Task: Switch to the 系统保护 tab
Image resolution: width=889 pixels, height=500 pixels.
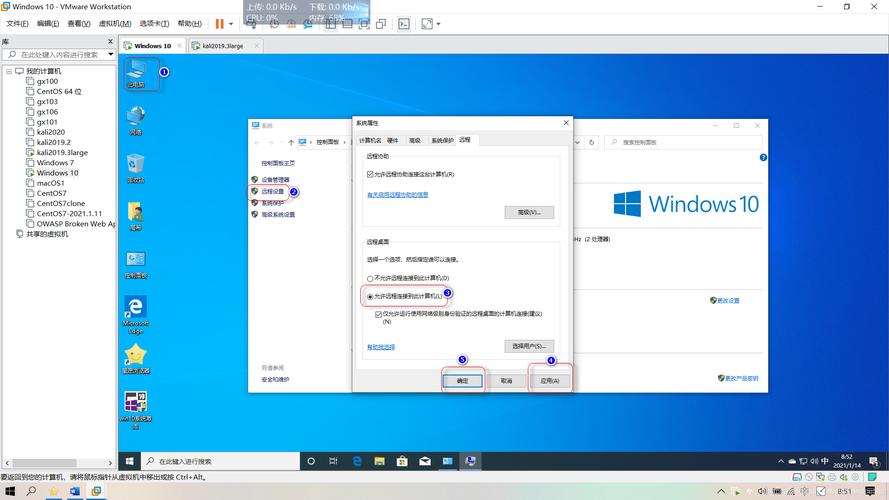Action: click(442, 141)
